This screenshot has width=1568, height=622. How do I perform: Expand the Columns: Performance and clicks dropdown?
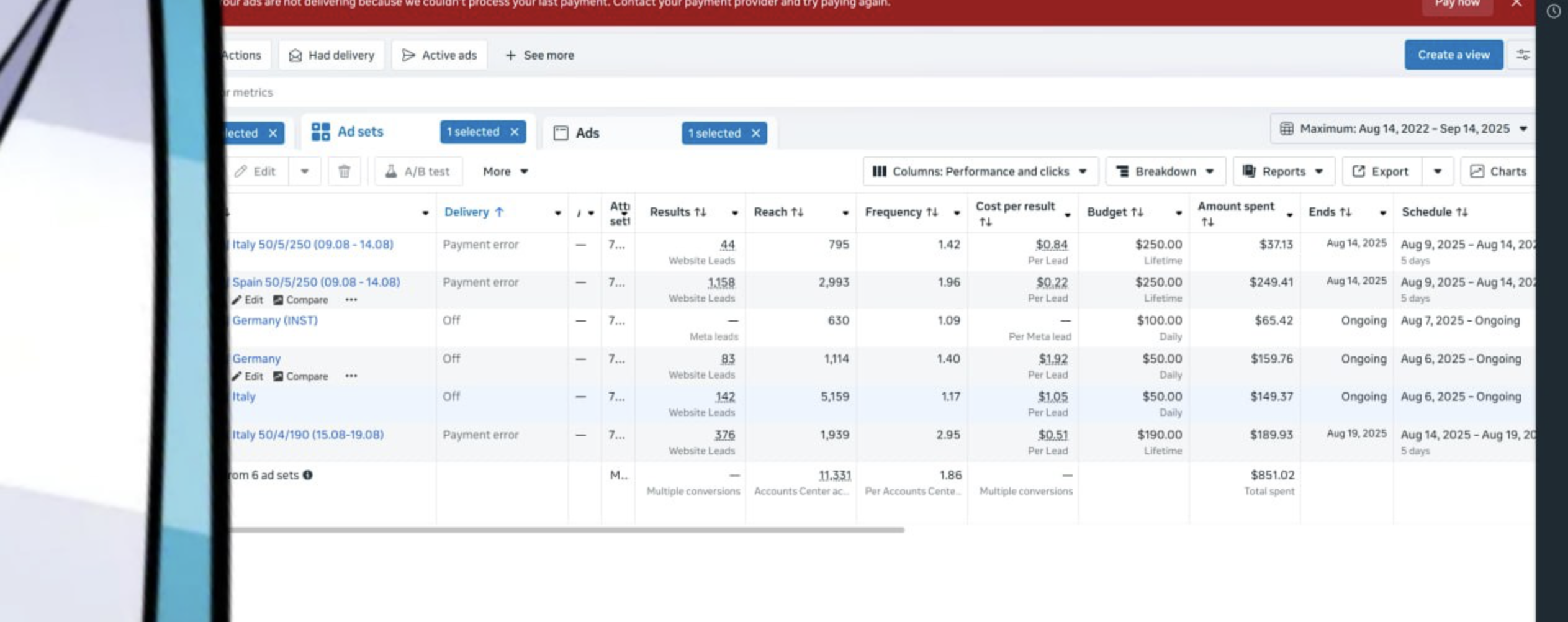click(x=980, y=171)
